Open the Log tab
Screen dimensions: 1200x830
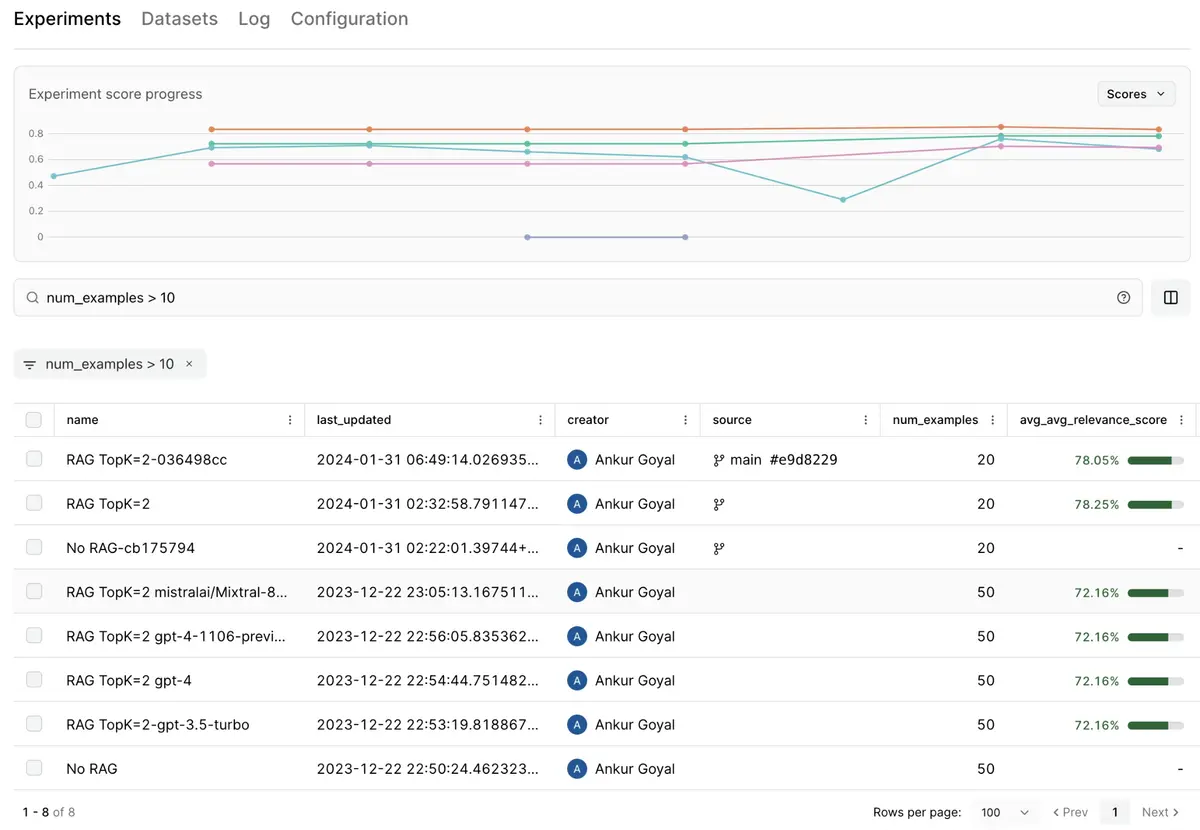[254, 19]
